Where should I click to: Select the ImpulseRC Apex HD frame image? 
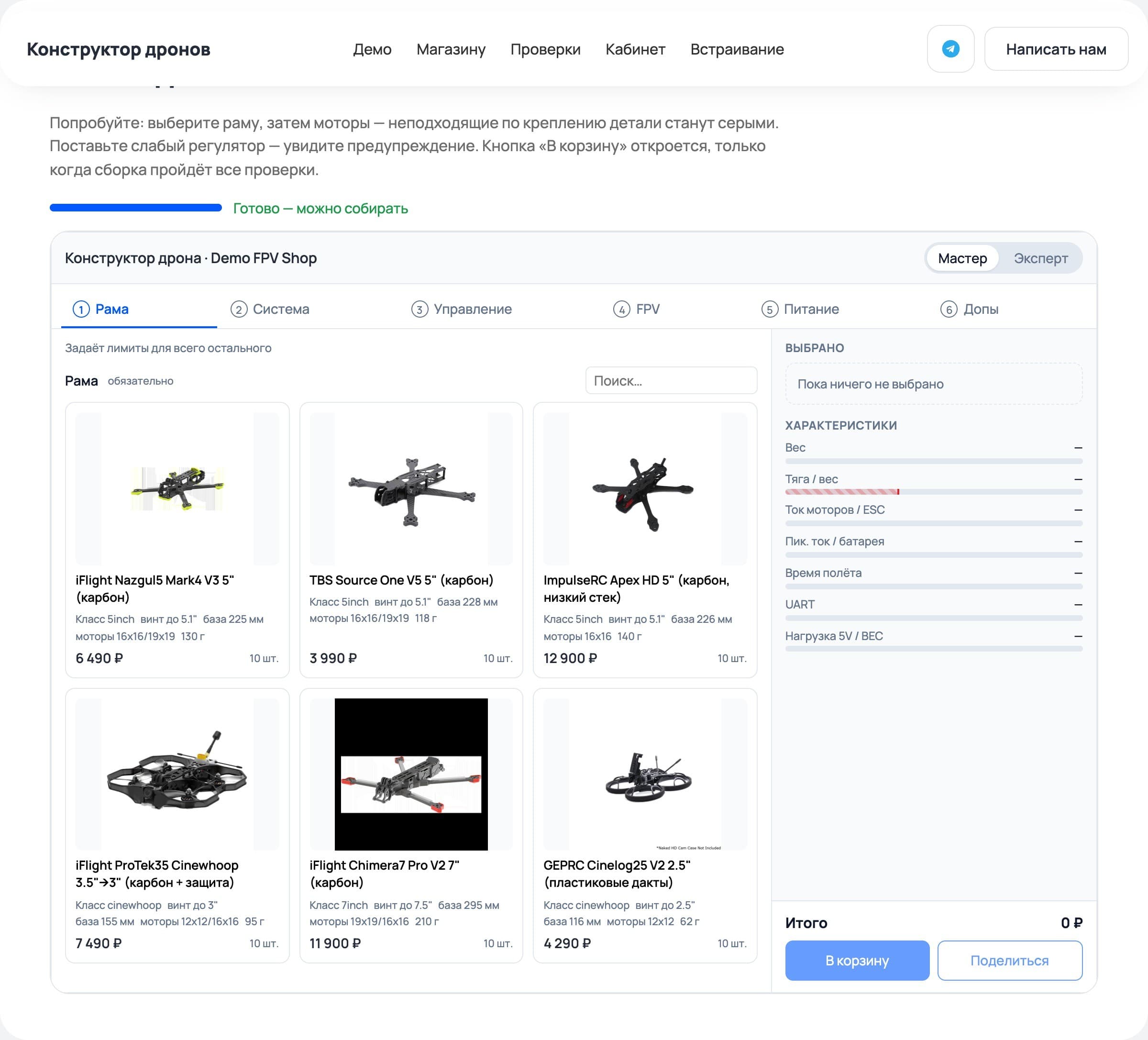[x=645, y=489]
